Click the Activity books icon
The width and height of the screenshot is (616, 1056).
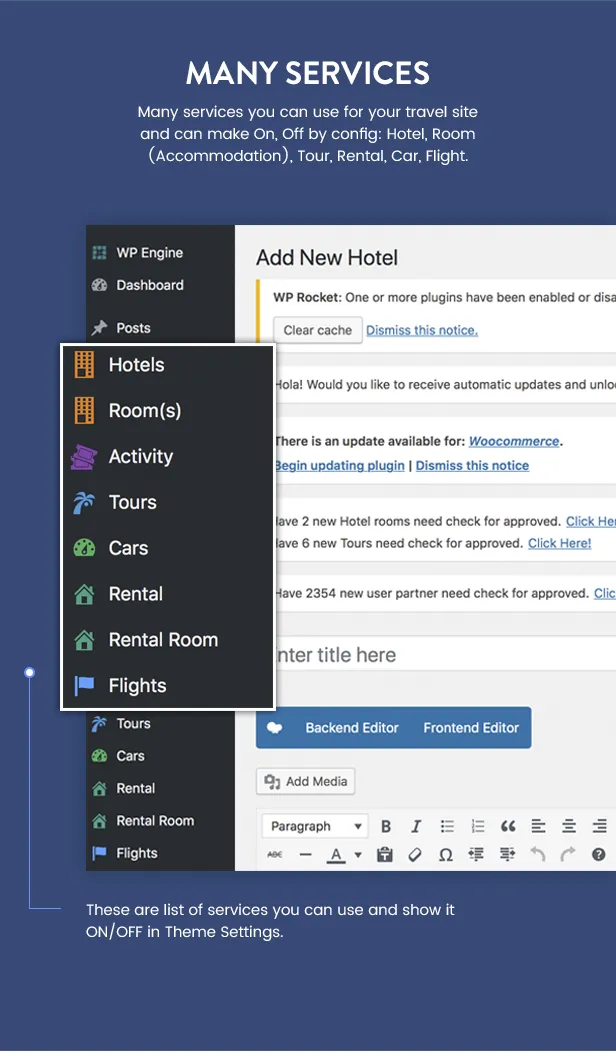tap(85, 456)
